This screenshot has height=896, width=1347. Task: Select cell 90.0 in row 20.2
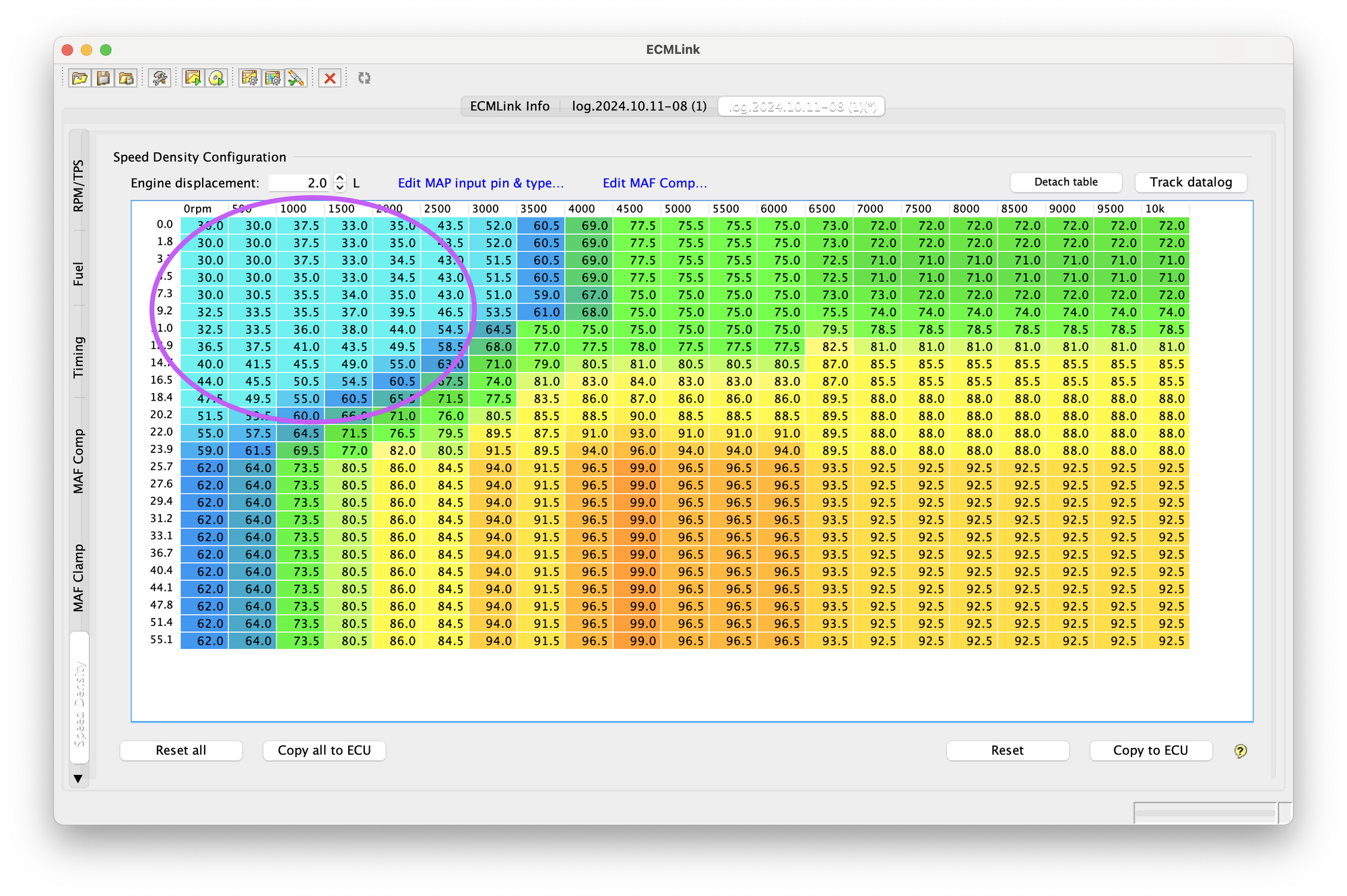pyautogui.click(x=637, y=416)
